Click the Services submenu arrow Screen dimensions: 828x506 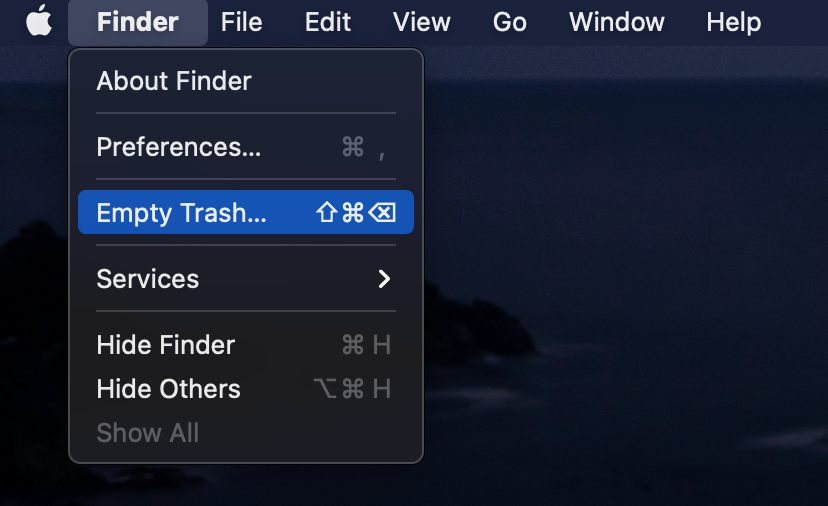(384, 279)
